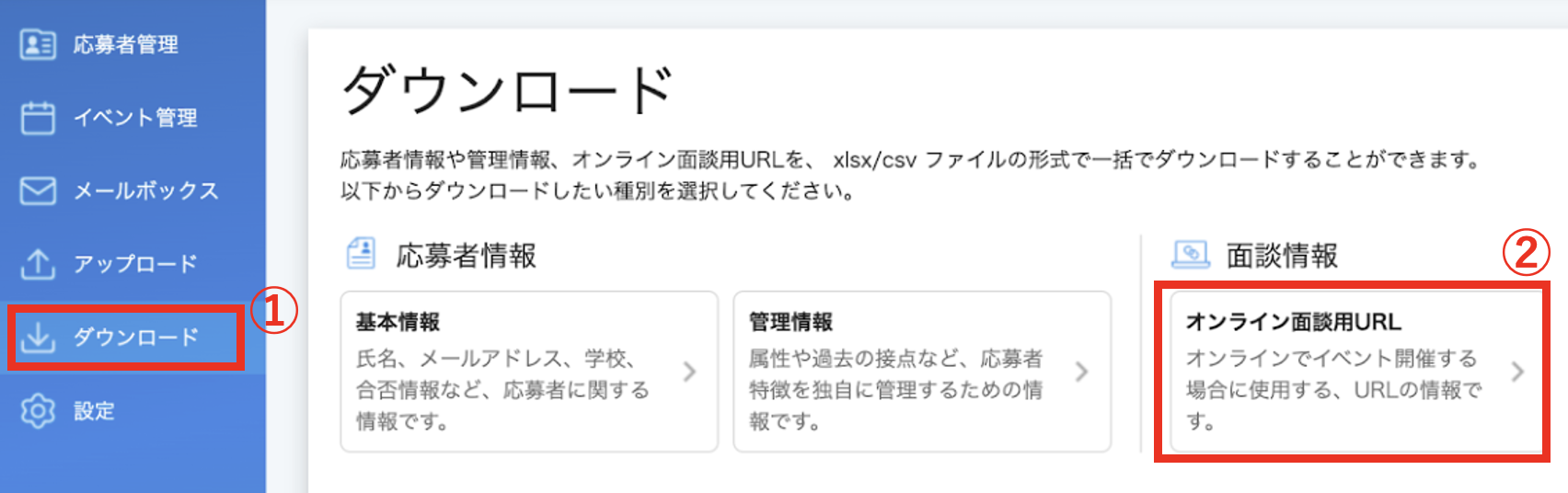Choose the 管理情報 download card

[922, 372]
